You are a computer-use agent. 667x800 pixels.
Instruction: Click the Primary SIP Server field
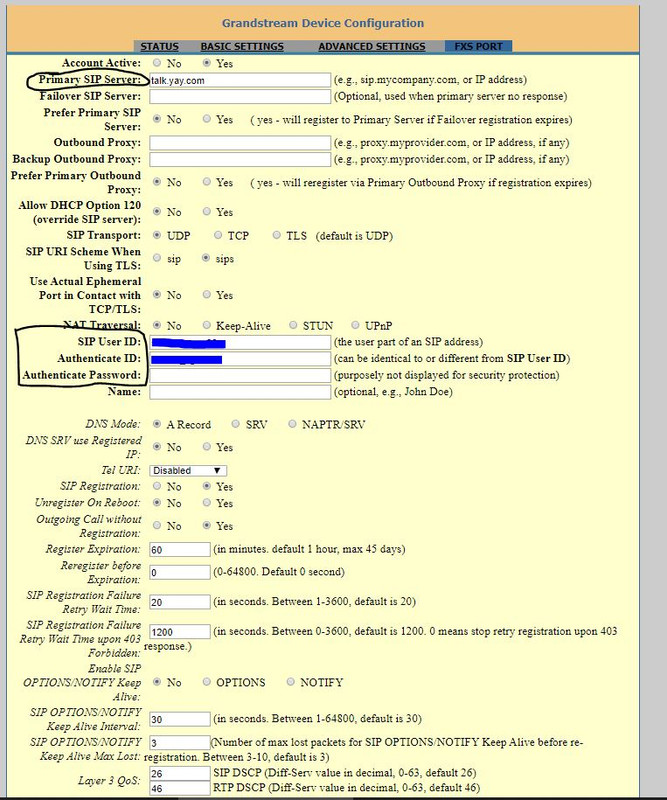pos(240,80)
